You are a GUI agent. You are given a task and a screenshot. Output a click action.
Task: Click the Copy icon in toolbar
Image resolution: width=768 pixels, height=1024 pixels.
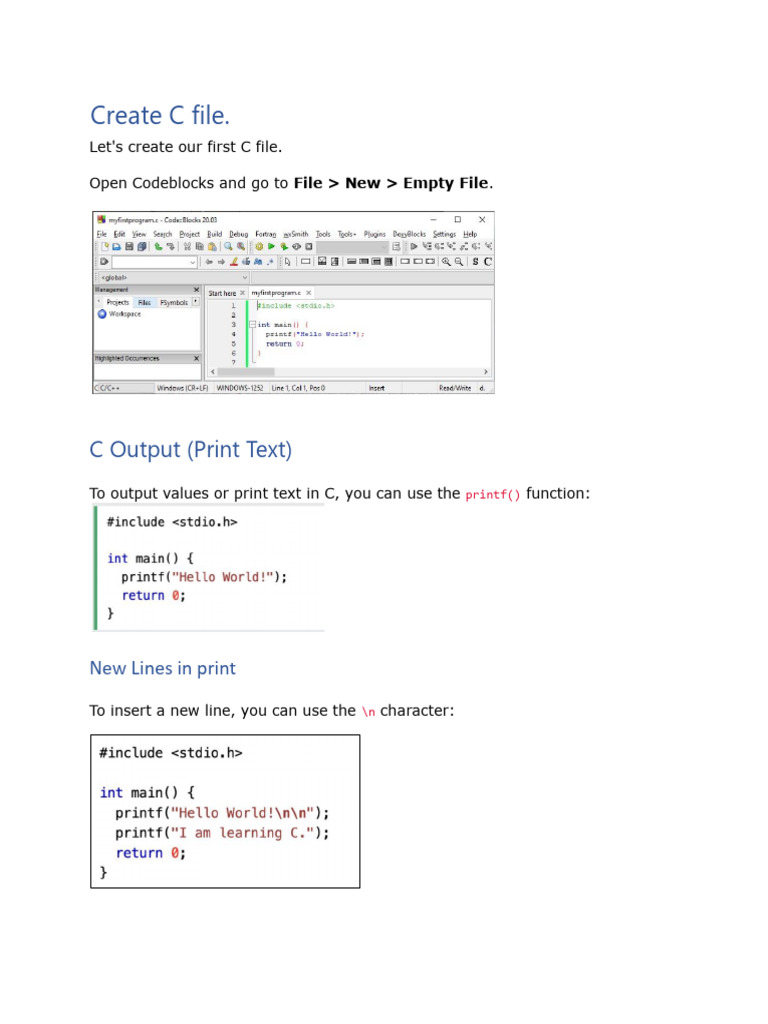pyautogui.click(x=200, y=247)
